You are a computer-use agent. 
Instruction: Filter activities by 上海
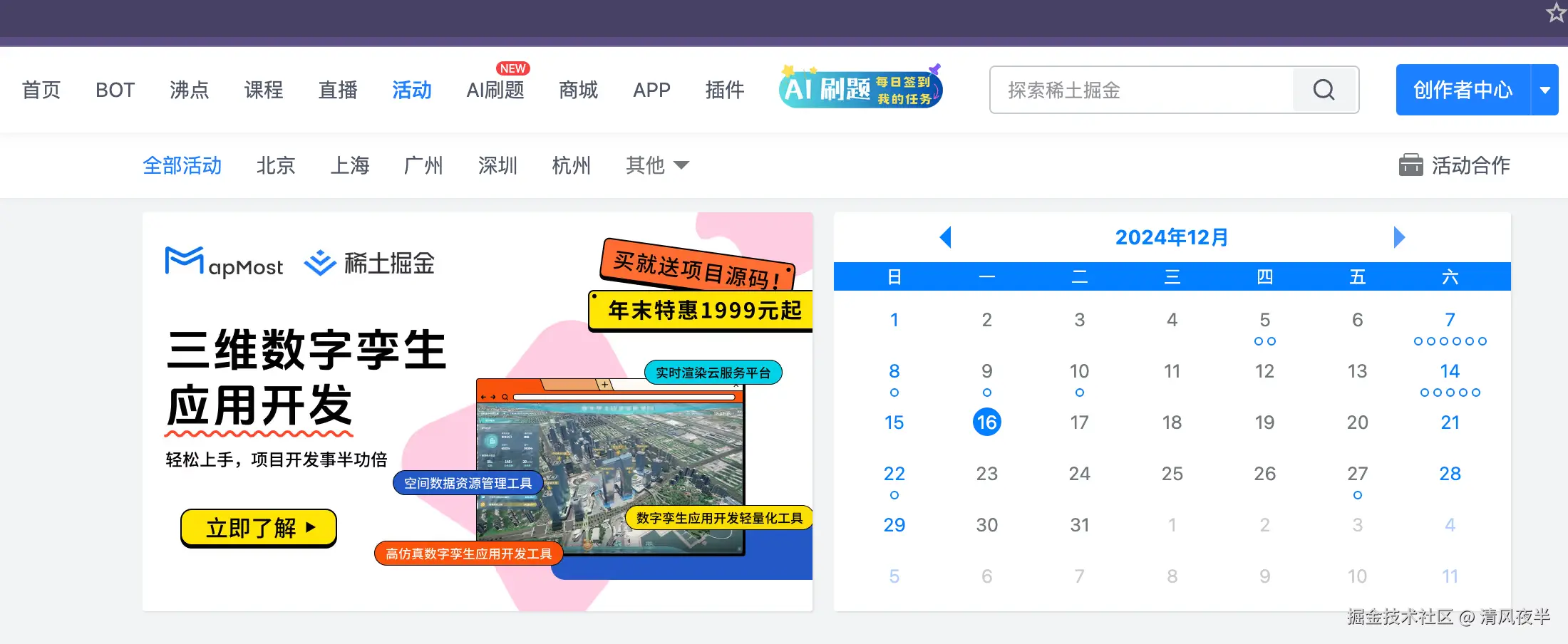tap(350, 165)
